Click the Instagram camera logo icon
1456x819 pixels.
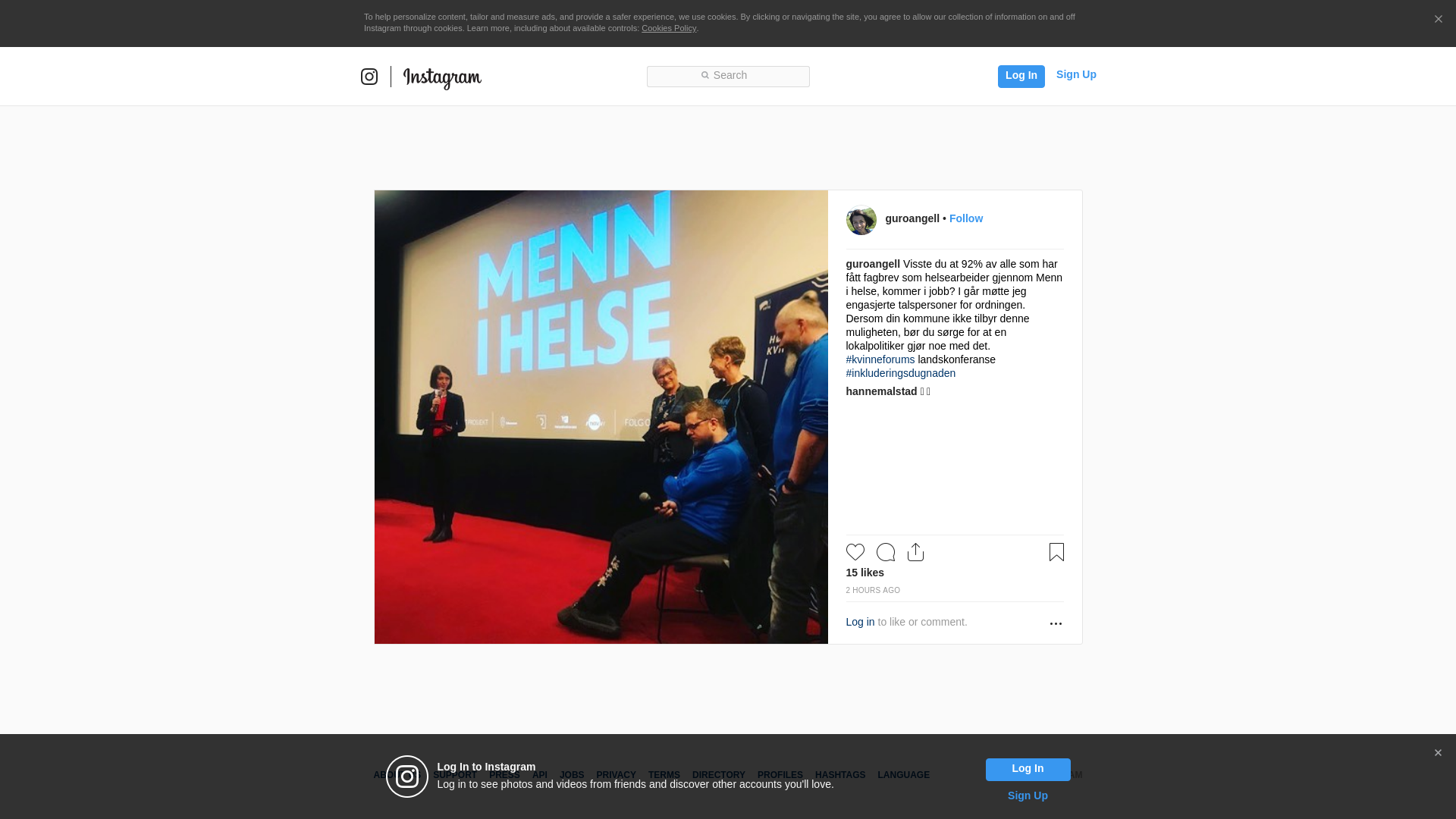click(369, 77)
